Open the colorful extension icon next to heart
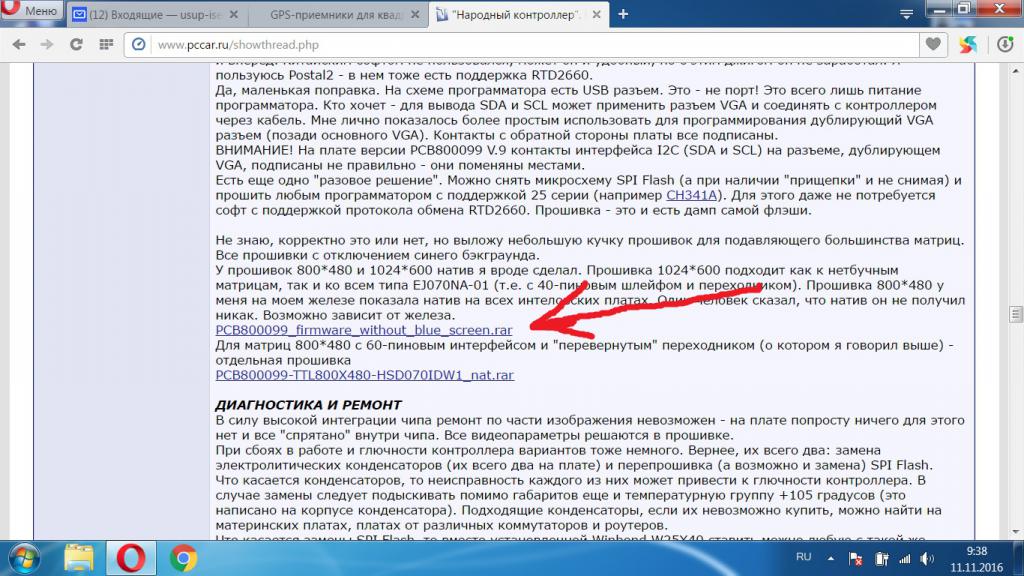This screenshot has height=576, width=1024. pos(968,44)
